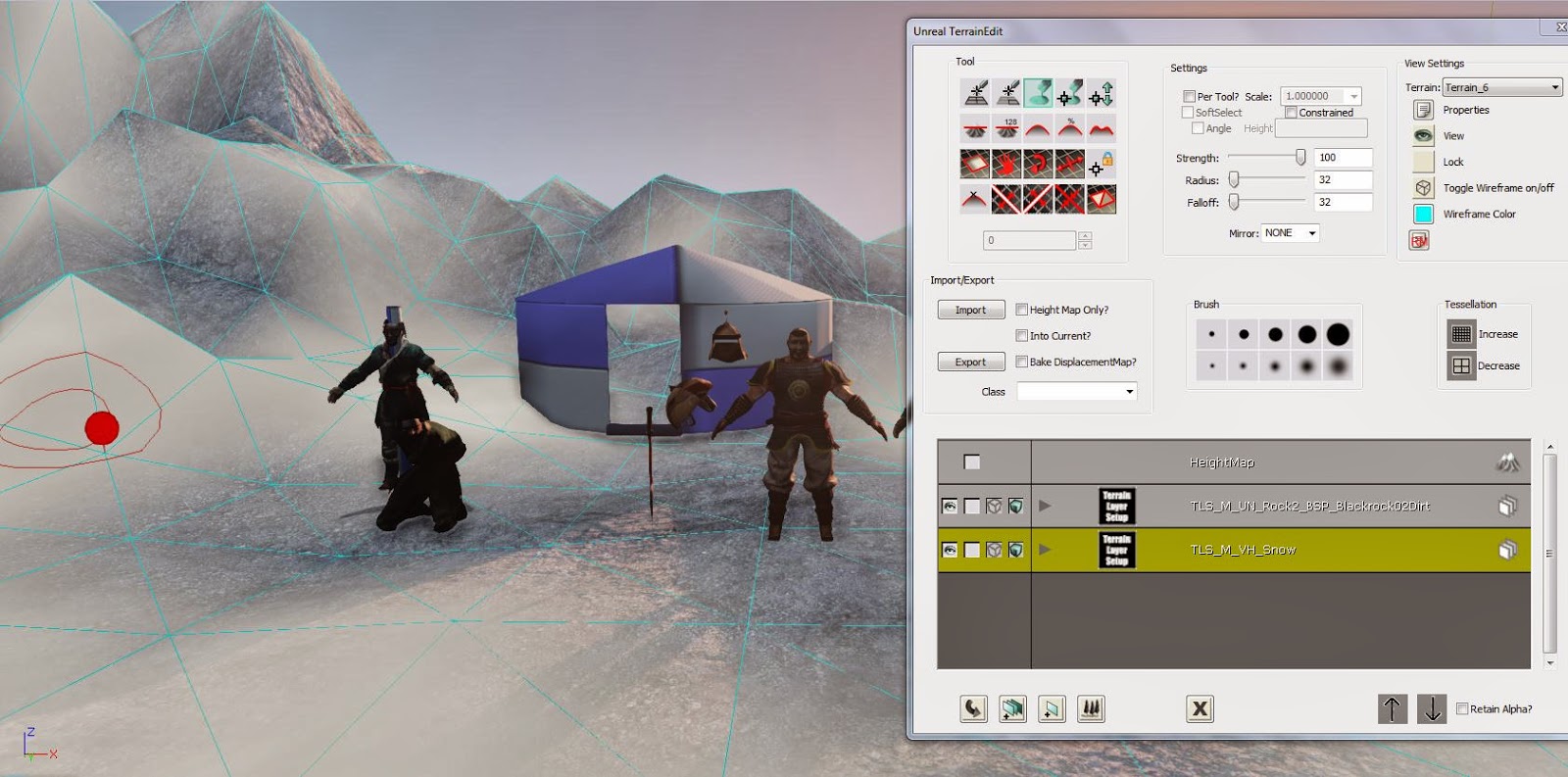Tick Into Current? checkbox
Image resolution: width=1568 pixels, height=777 pixels.
(1021, 335)
